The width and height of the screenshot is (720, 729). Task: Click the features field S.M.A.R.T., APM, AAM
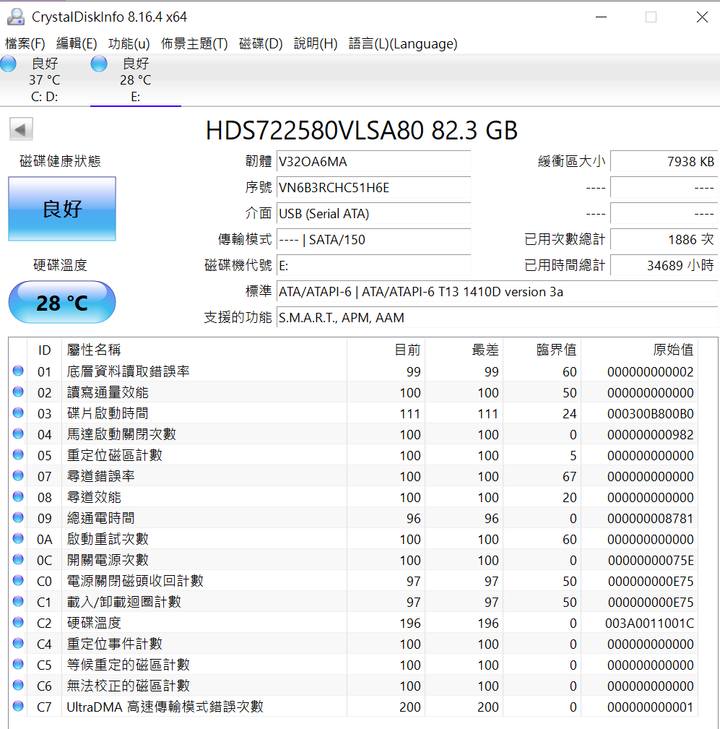pyautogui.click(x=497, y=318)
